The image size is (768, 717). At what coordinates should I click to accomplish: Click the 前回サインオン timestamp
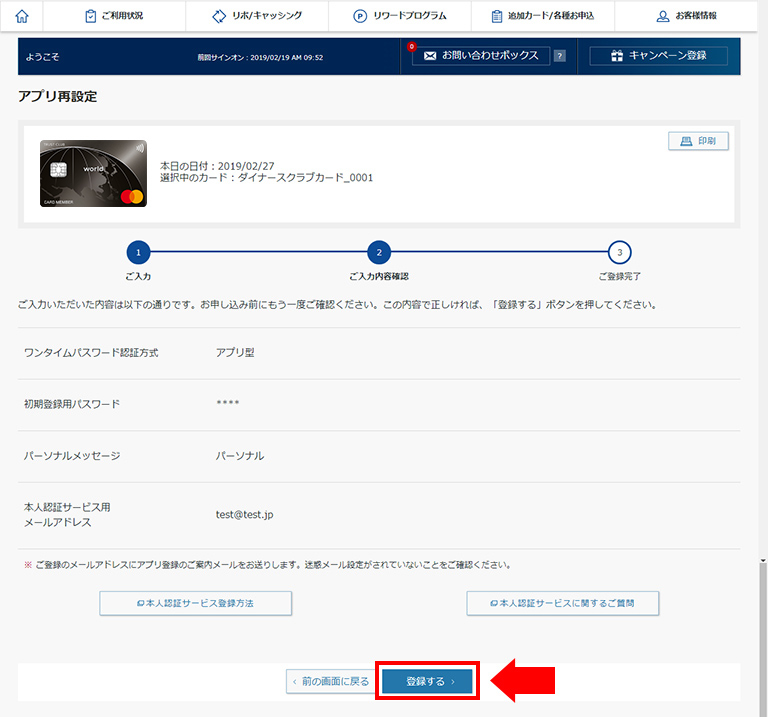pyautogui.click(x=260, y=57)
